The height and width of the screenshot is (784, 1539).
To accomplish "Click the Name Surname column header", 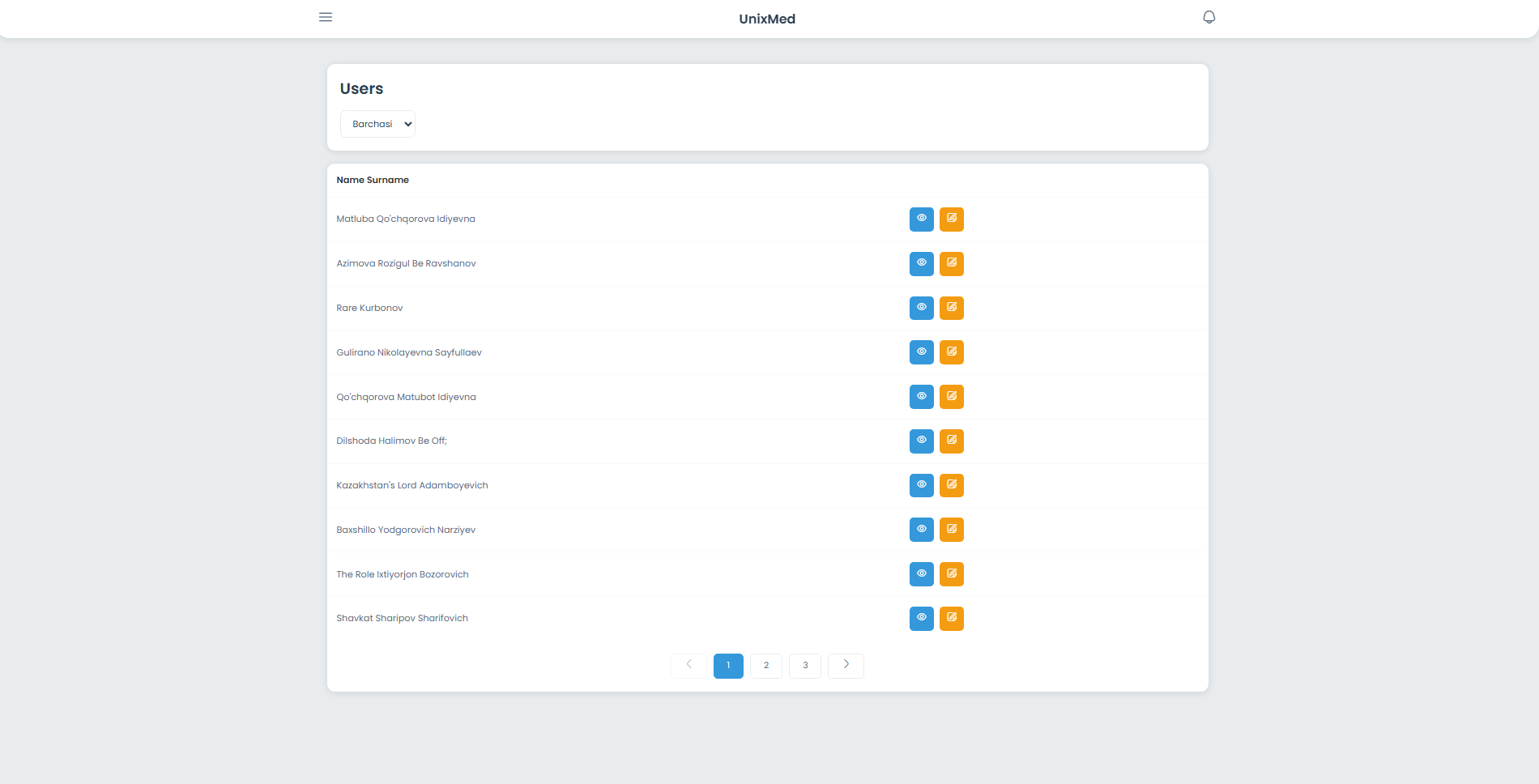I will pyautogui.click(x=373, y=180).
